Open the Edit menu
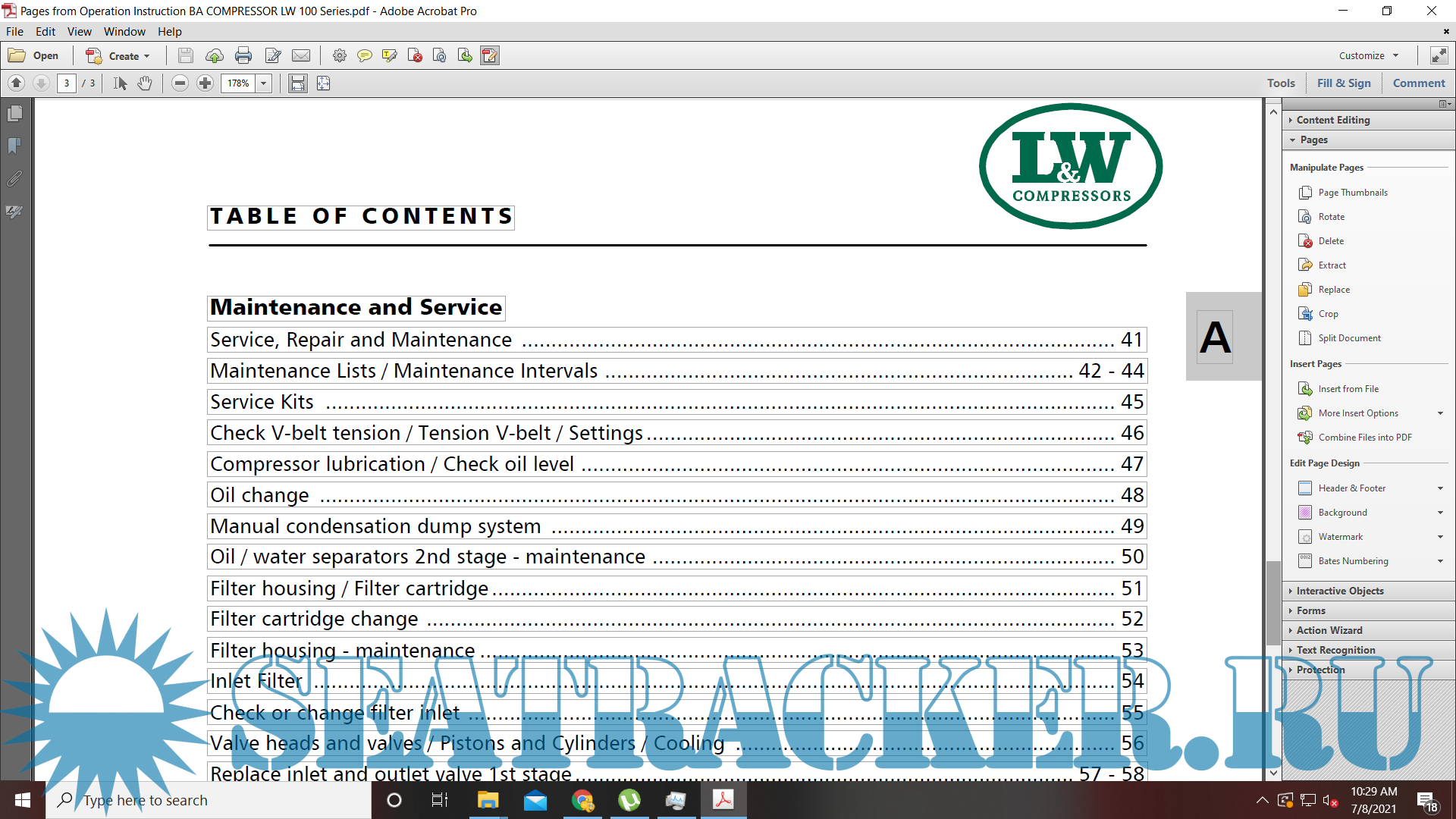 pos(45,32)
